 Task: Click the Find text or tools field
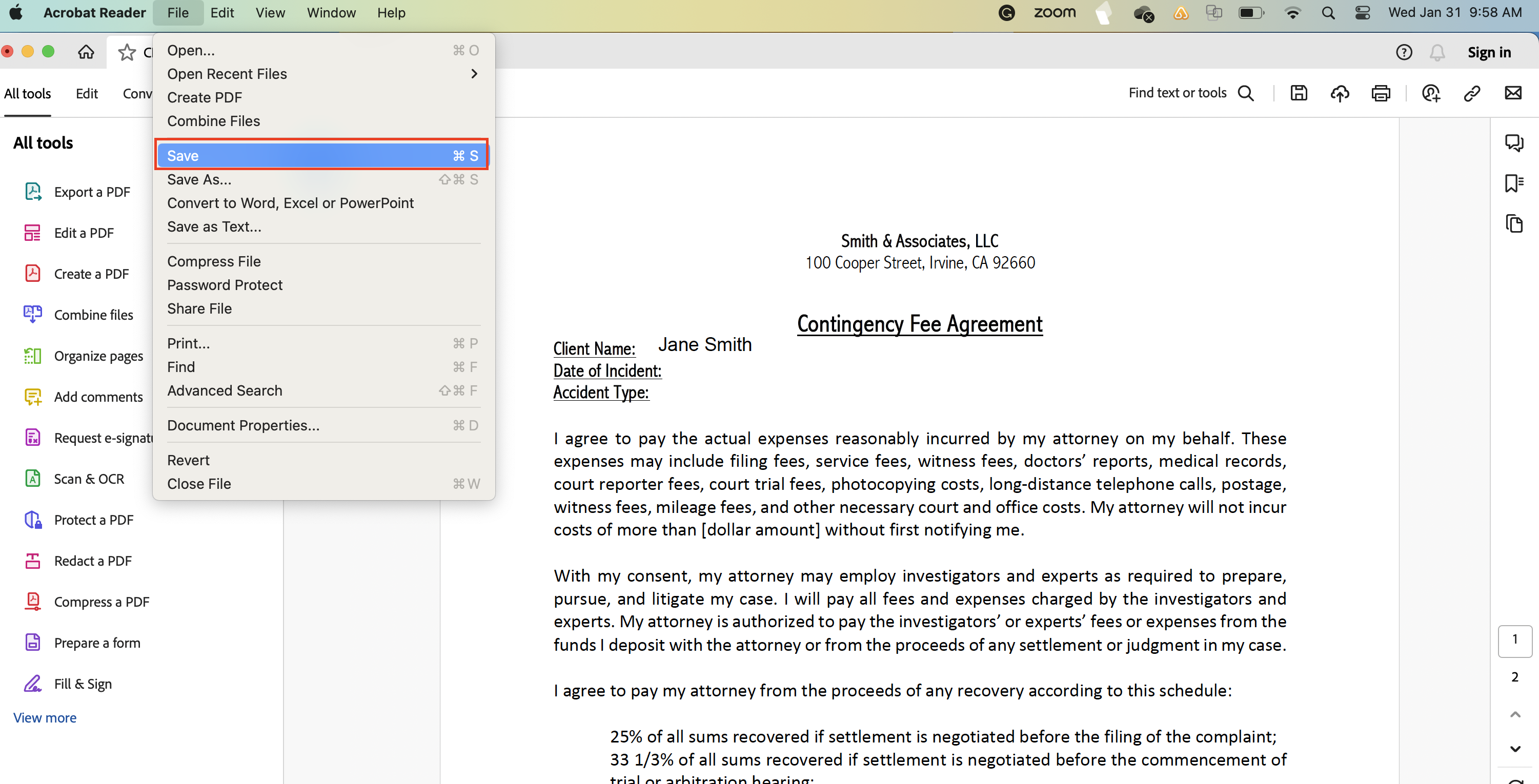pyautogui.click(x=1177, y=93)
